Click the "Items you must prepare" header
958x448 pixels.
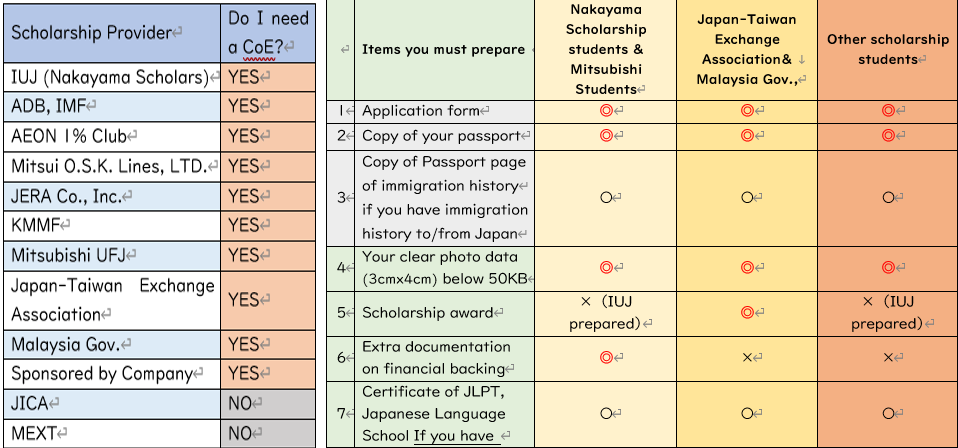[x=444, y=49]
